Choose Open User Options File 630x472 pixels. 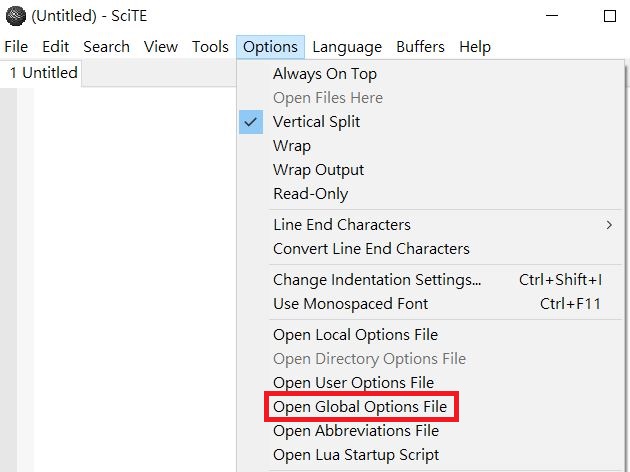pyautogui.click(x=431, y=382)
